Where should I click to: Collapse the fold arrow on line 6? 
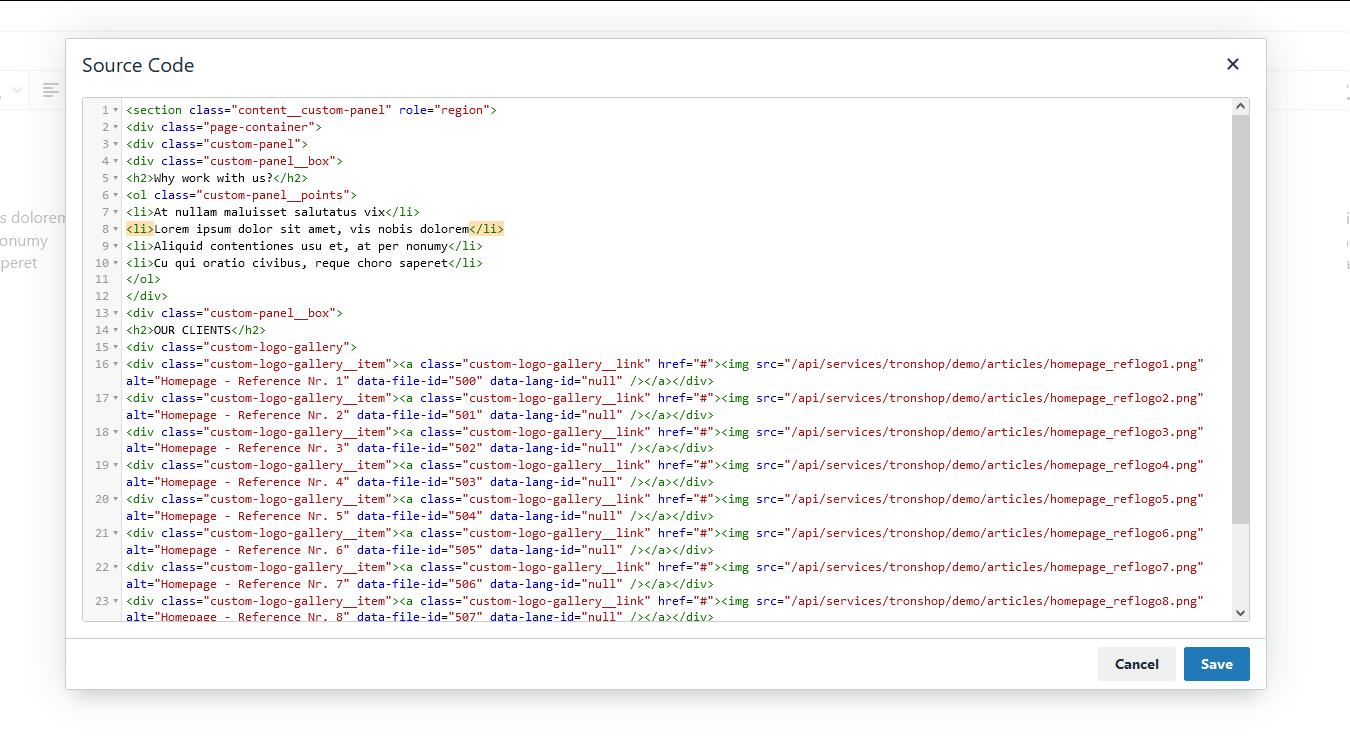click(x=116, y=195)
